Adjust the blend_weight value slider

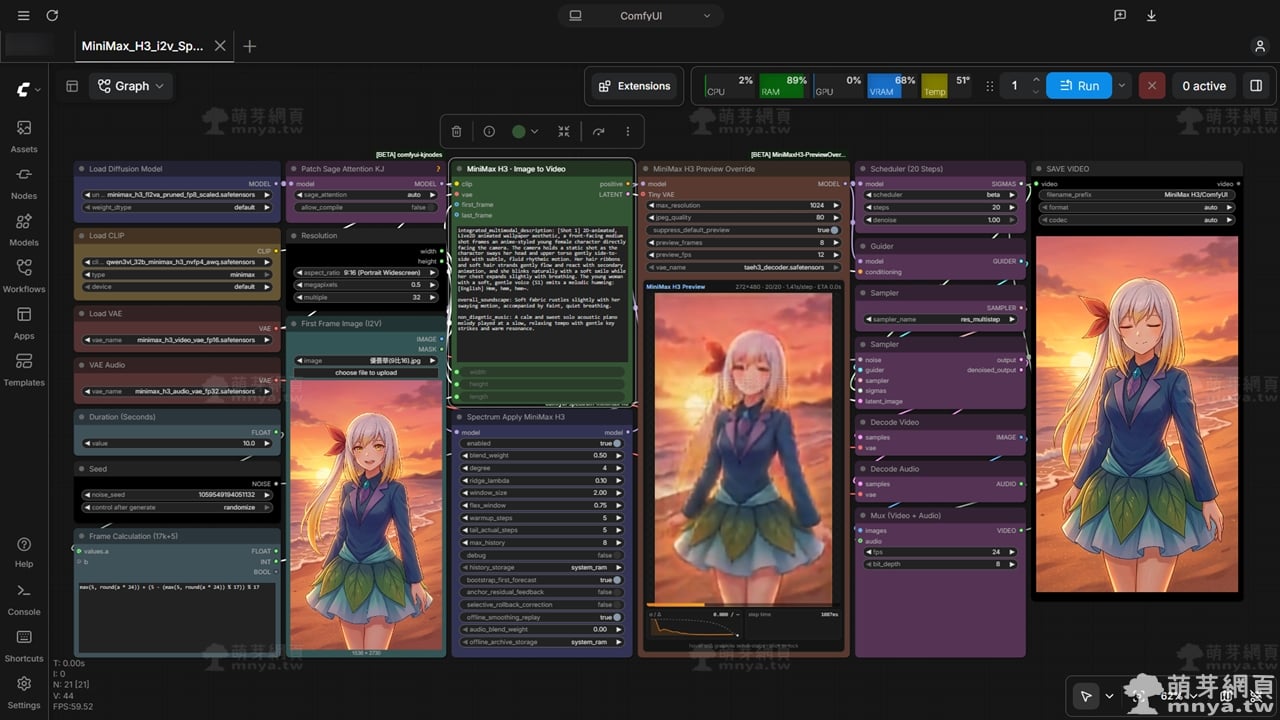click(540, 455)
